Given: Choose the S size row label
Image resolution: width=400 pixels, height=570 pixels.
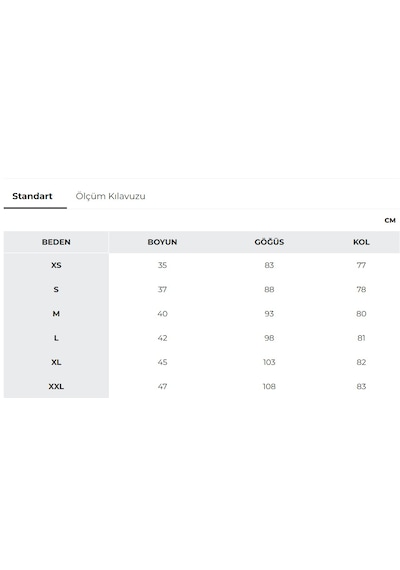Looking at the screenshot, I should pyautogui.click(x=56, y=290).
